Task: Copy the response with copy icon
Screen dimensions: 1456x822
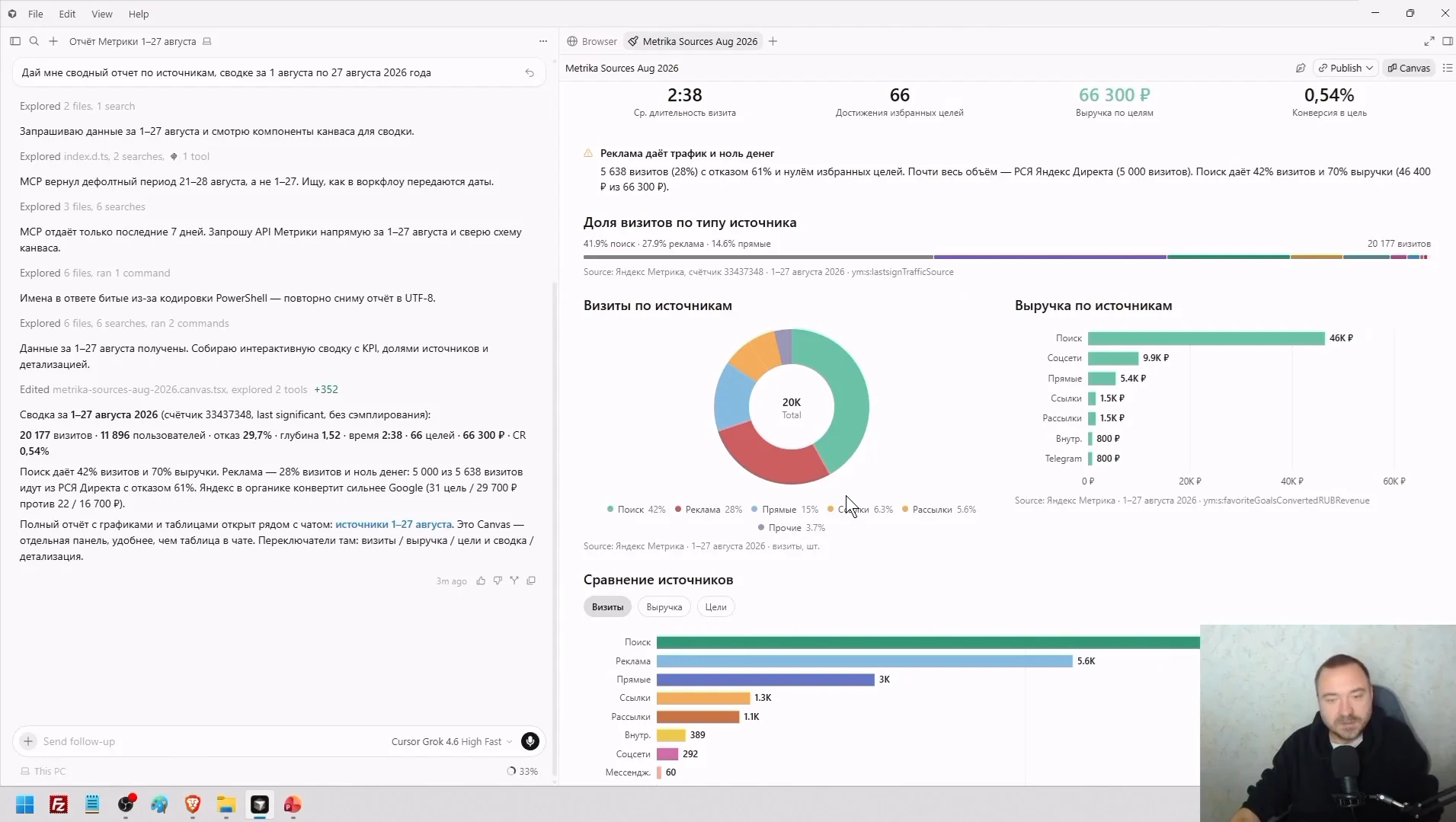Action: (531, 581)
